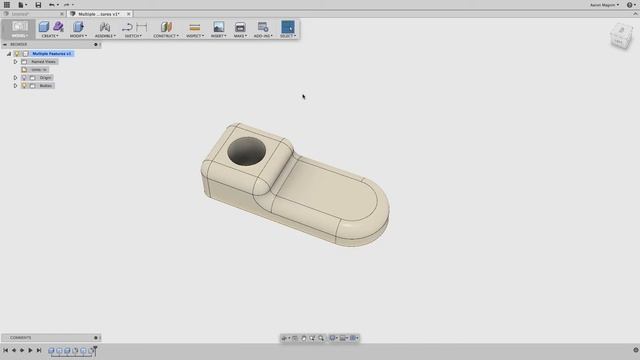Open Display Settings in navigation bar
The image size is (640, 360).
click(x=333, y=338)
